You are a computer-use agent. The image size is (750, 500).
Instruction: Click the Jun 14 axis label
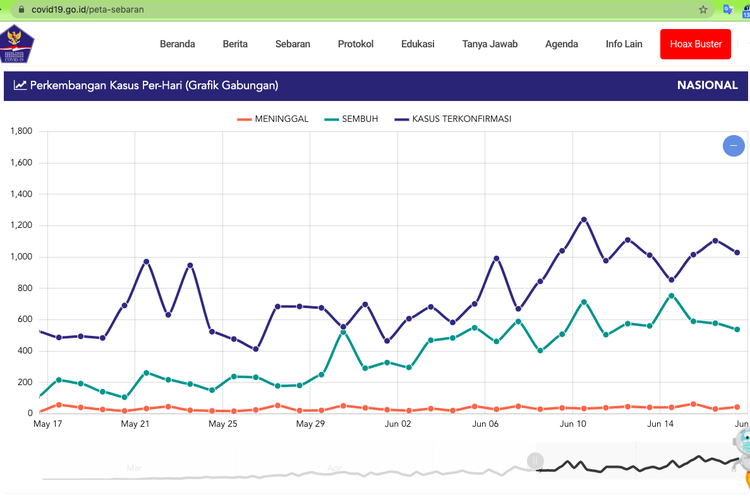(x=660, y=424)
